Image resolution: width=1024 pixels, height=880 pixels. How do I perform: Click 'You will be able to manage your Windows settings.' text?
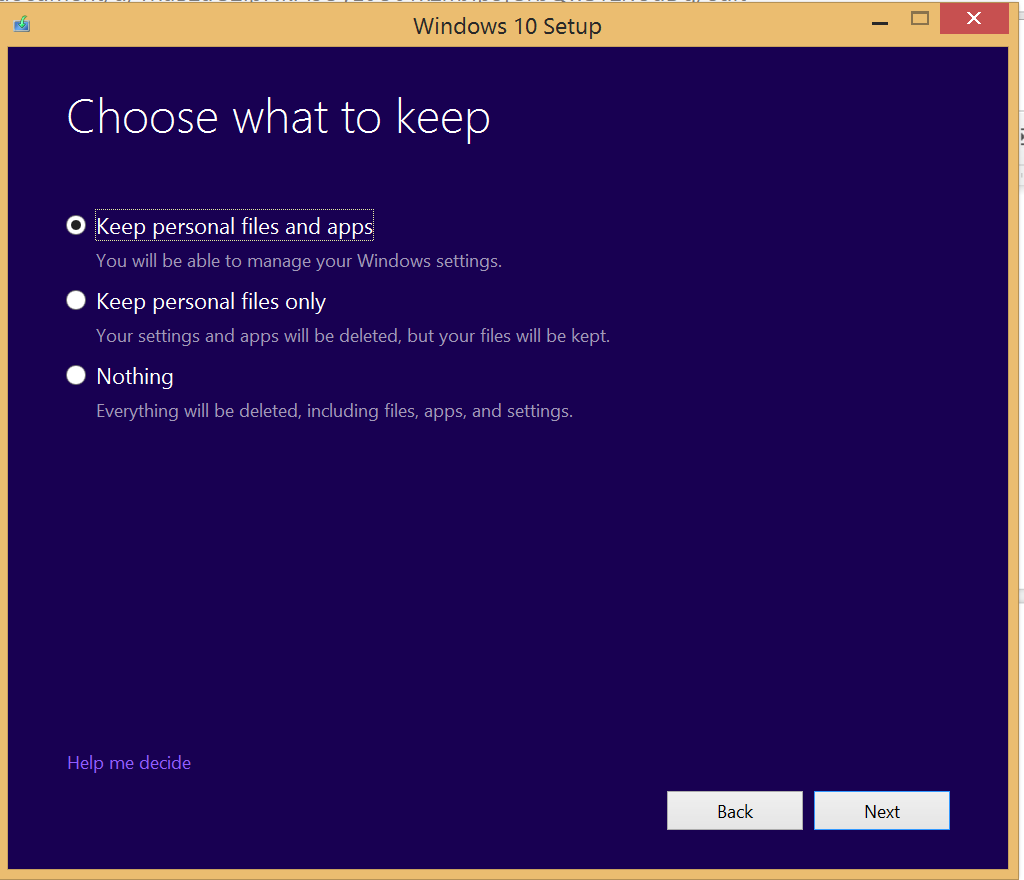[x=299, y=261]
